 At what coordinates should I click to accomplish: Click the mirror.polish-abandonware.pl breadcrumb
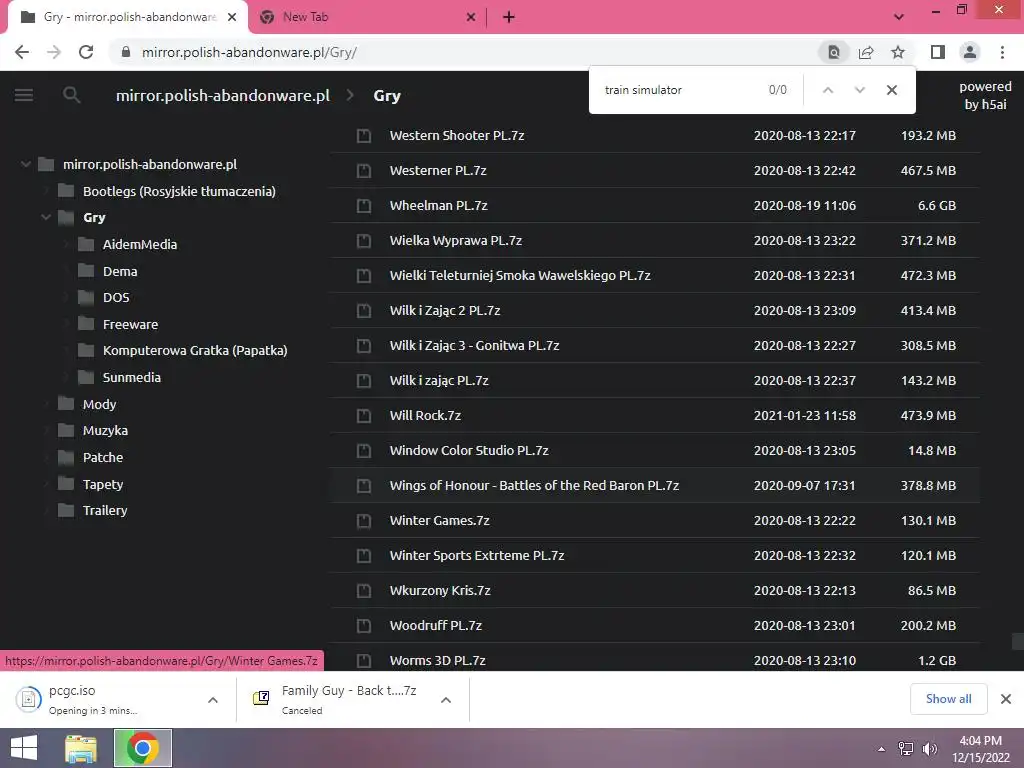(223, 95)
